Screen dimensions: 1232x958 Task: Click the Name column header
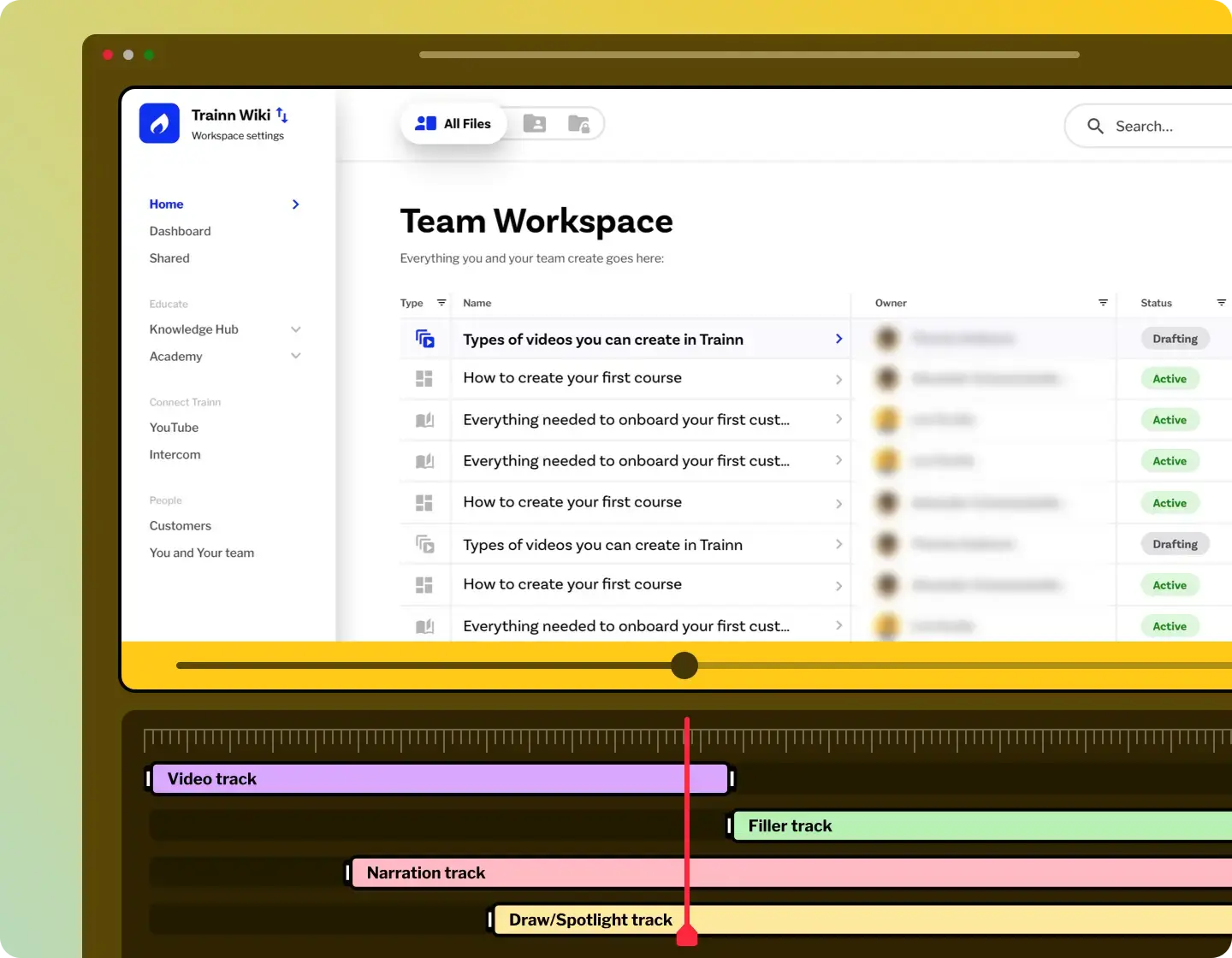pos(477,303)
